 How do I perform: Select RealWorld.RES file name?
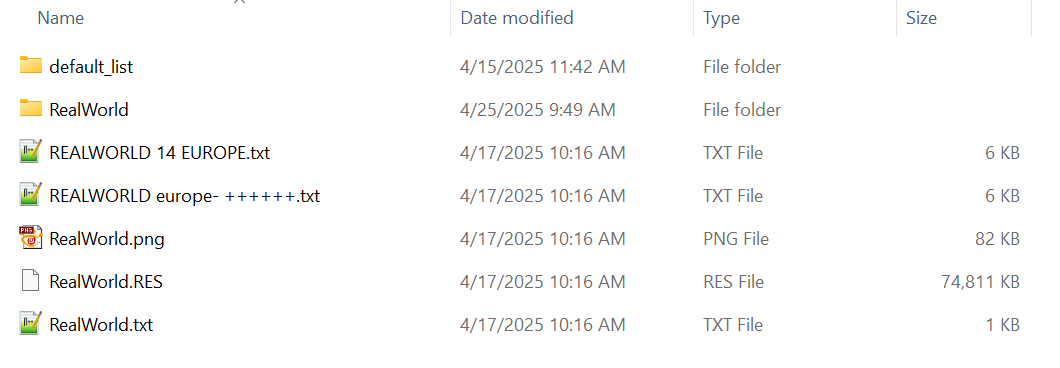tap(106, 281)
